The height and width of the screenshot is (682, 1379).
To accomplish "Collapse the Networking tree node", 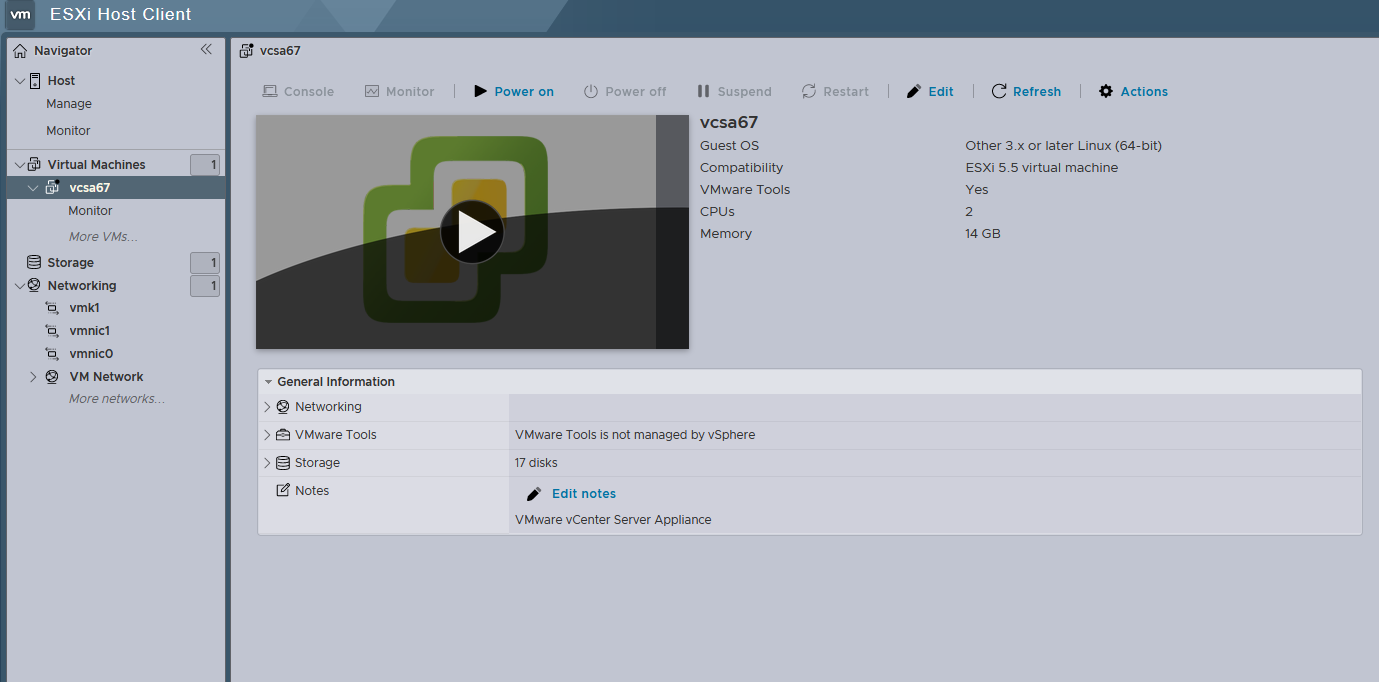I will (x=20, y=285).
